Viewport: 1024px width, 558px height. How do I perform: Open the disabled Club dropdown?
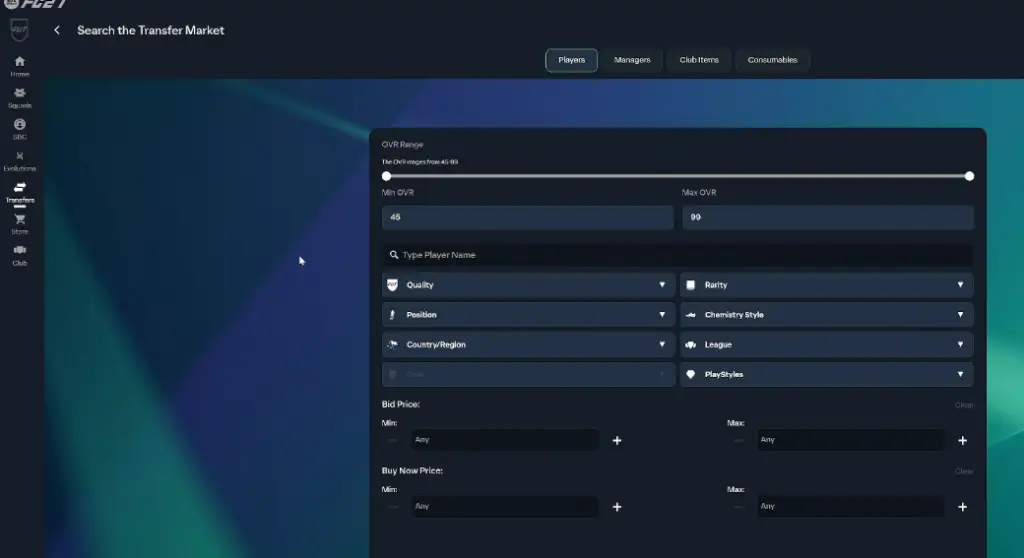[x=528, y=374]
